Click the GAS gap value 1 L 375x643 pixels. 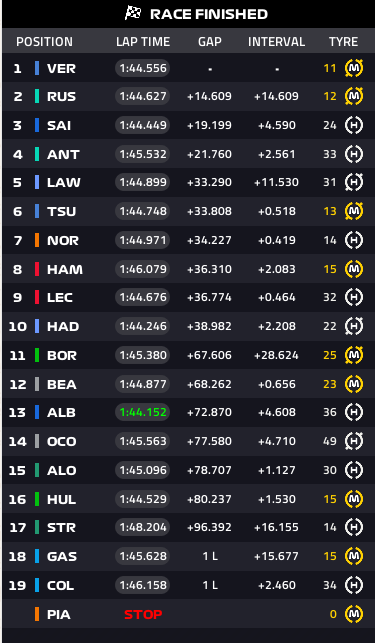coord(210,556)
